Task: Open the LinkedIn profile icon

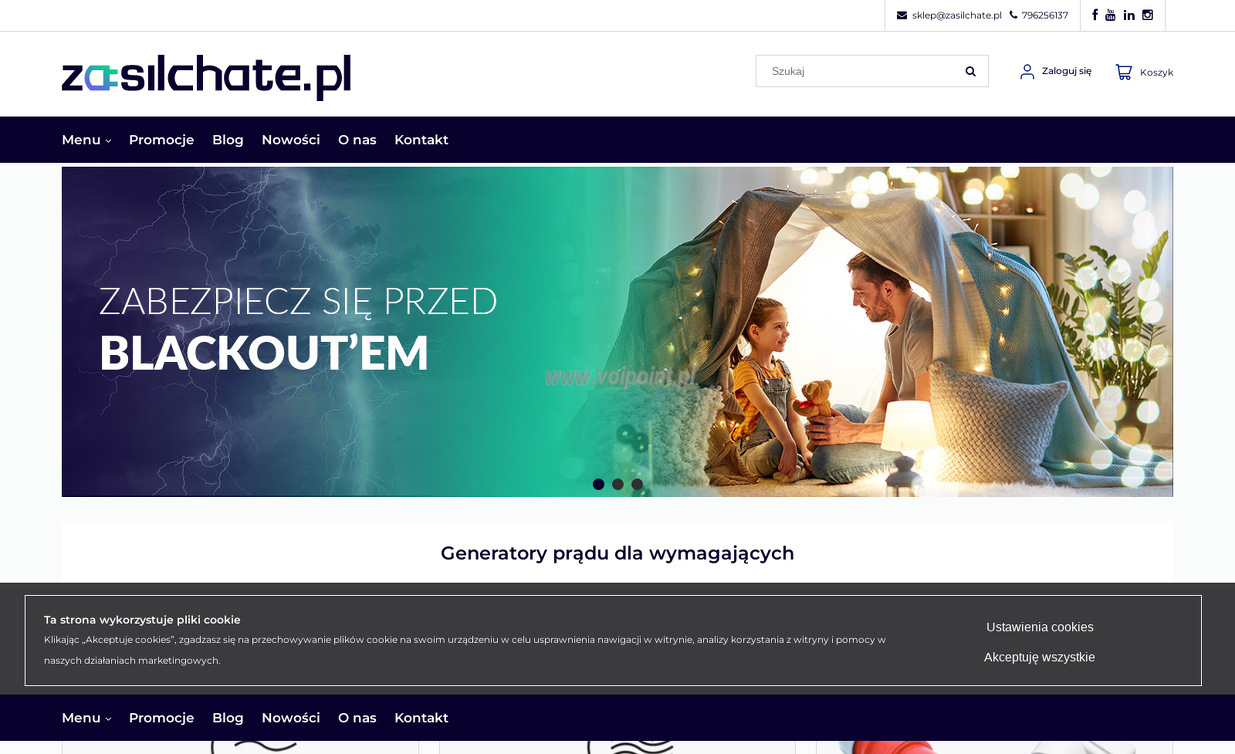Action: coord(1129,15)
